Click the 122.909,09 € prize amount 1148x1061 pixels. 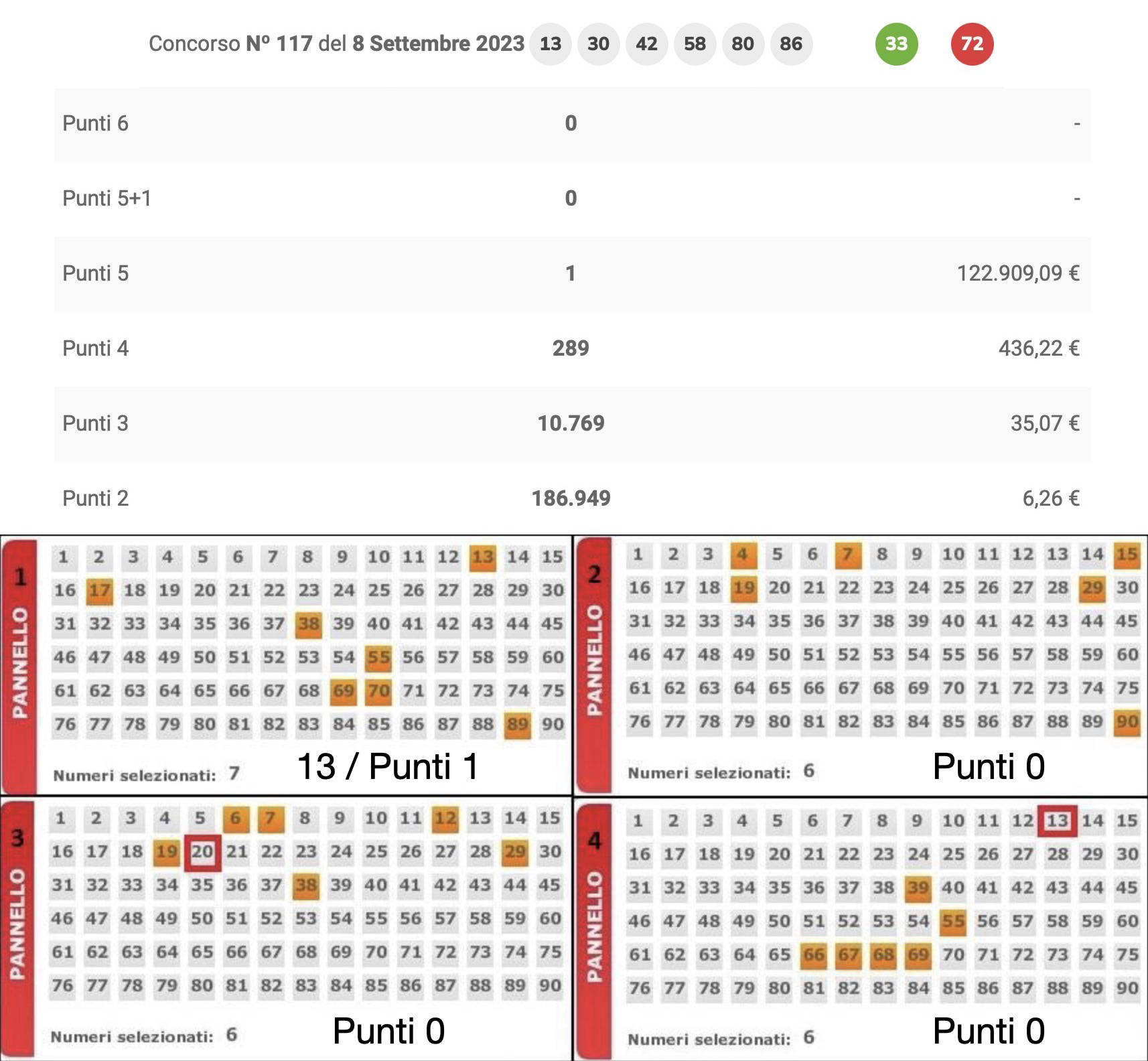(1017, 273)
